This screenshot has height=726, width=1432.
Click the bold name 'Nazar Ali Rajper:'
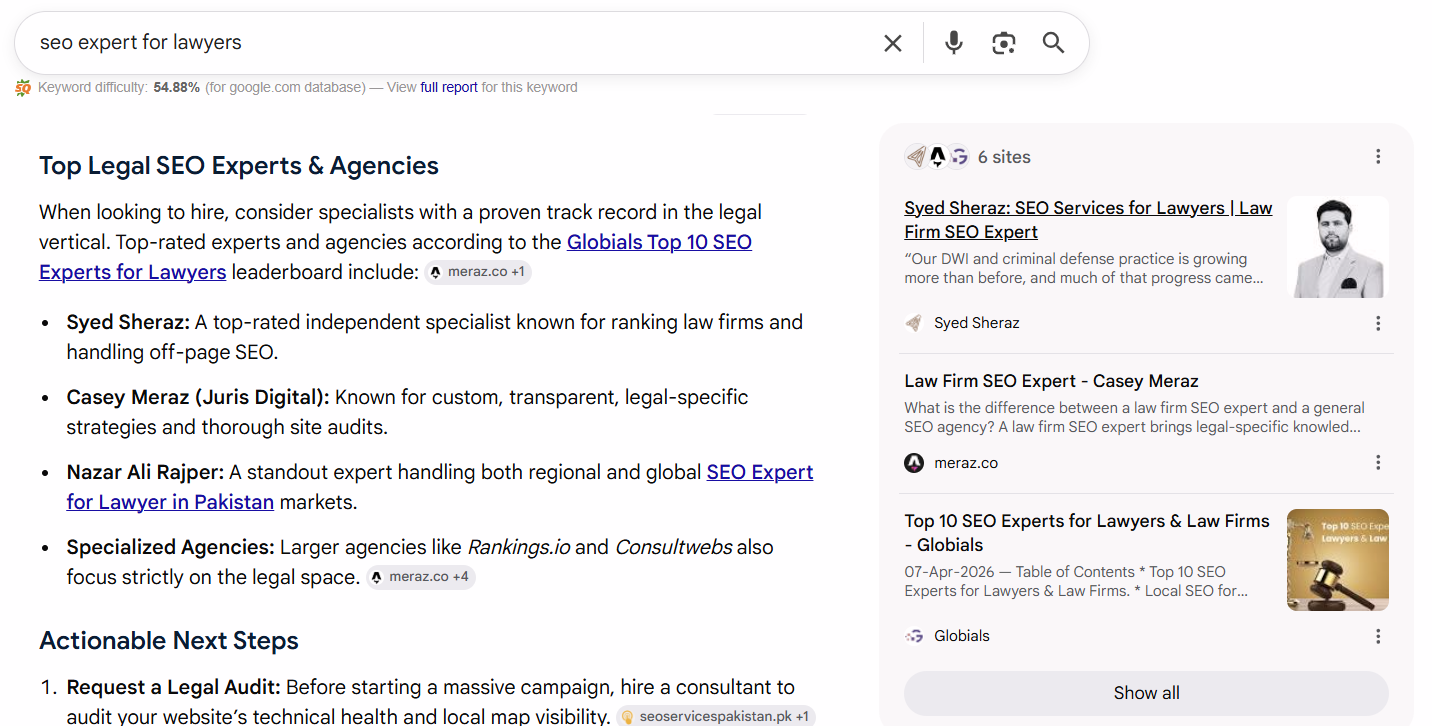click(x=145, y=472)
